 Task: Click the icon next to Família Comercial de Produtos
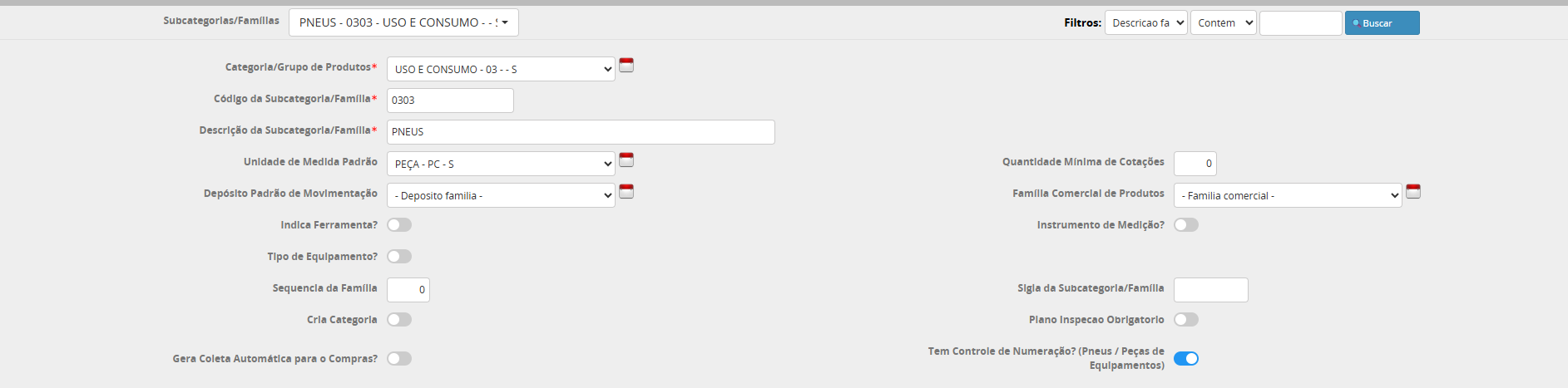[1412, 191]
